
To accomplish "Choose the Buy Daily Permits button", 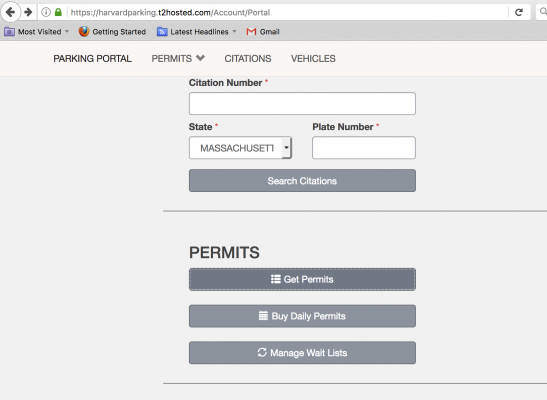I will 302,316.
